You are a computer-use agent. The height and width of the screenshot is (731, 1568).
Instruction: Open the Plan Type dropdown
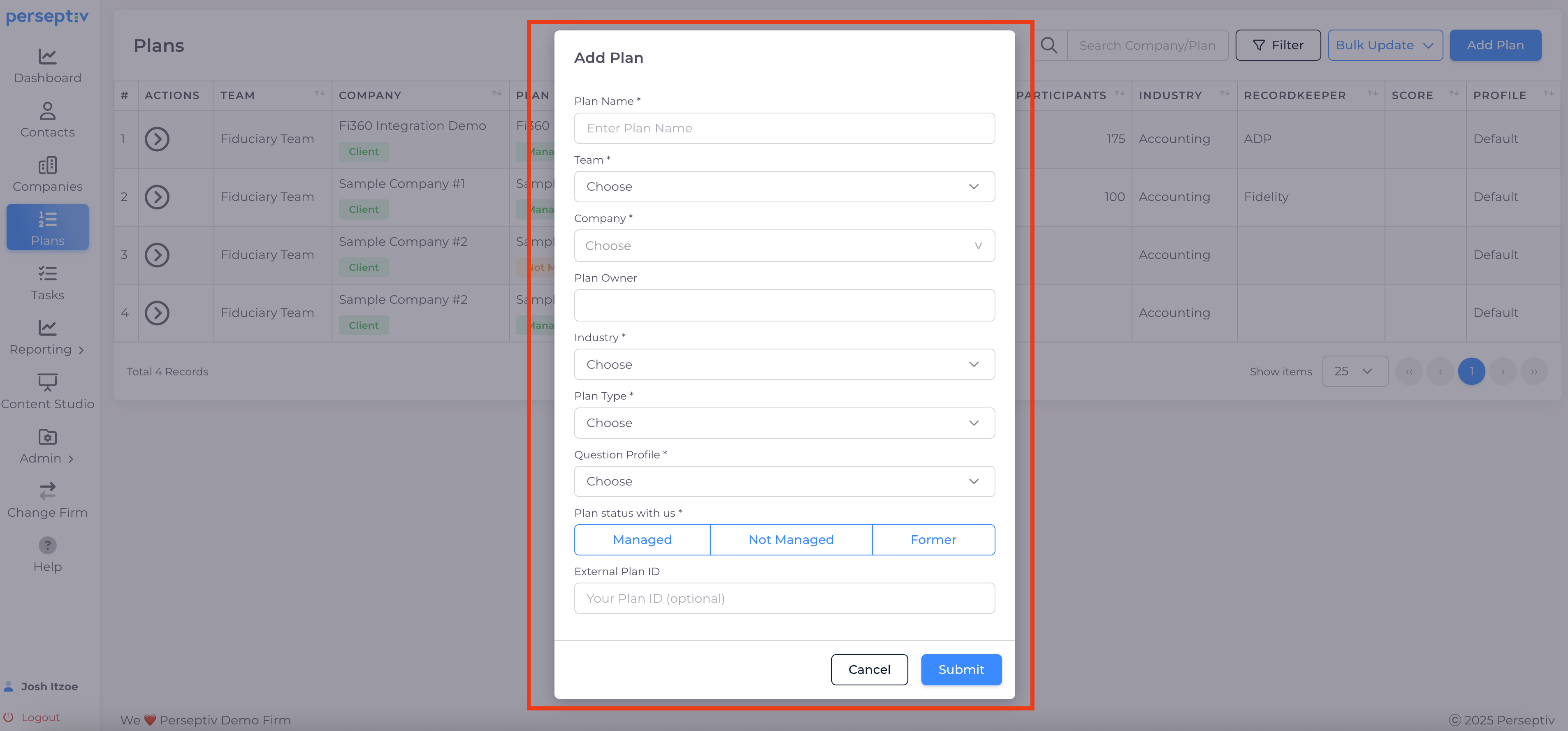pos(784,423)
